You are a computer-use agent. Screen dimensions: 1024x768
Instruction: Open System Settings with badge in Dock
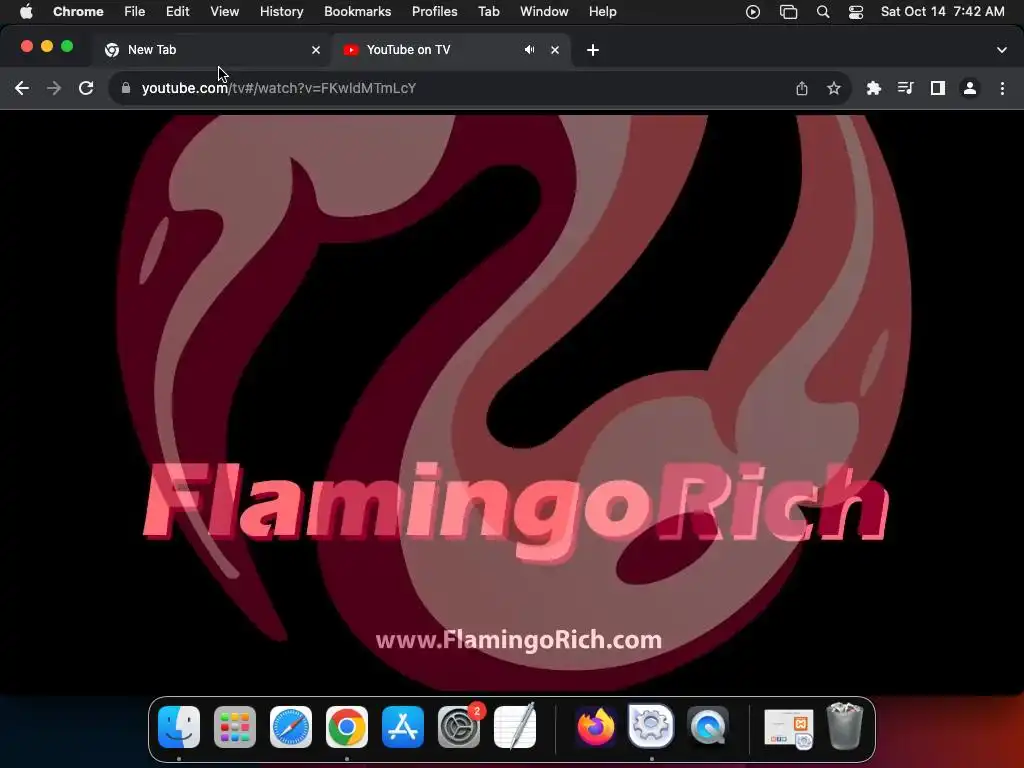459,727
